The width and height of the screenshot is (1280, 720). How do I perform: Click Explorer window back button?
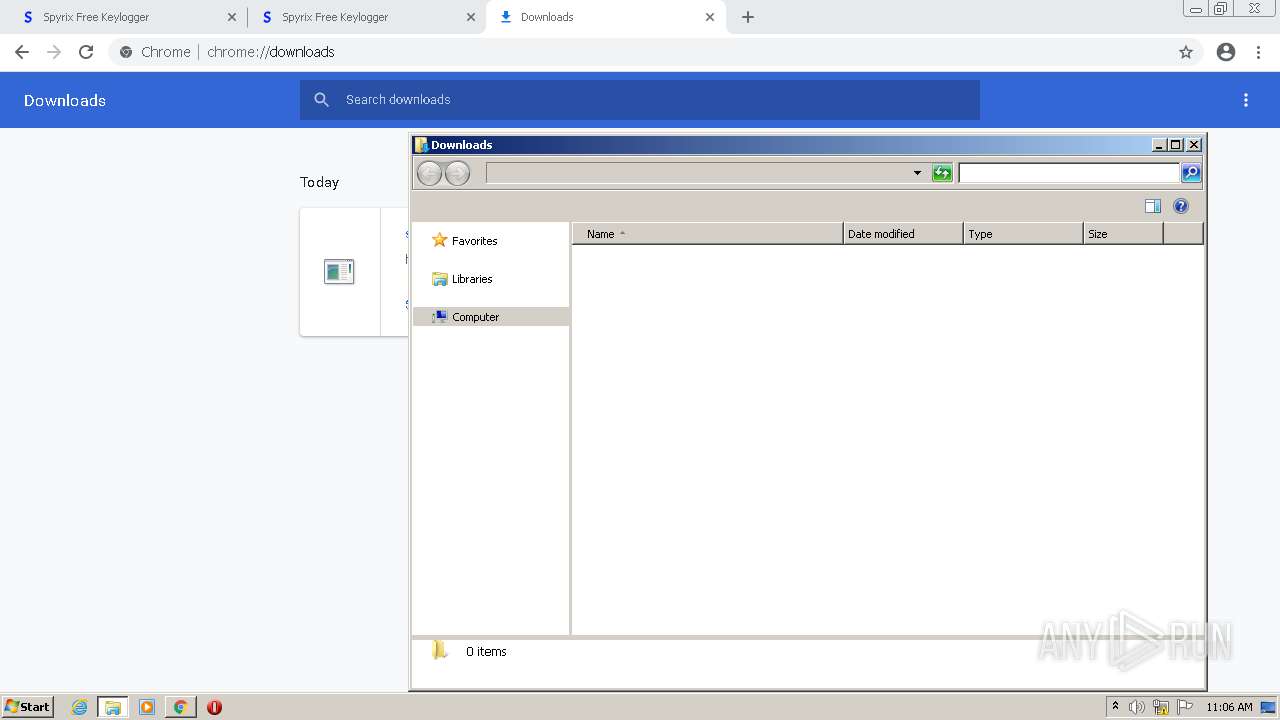pyautogui.click(x=429, y=173)
